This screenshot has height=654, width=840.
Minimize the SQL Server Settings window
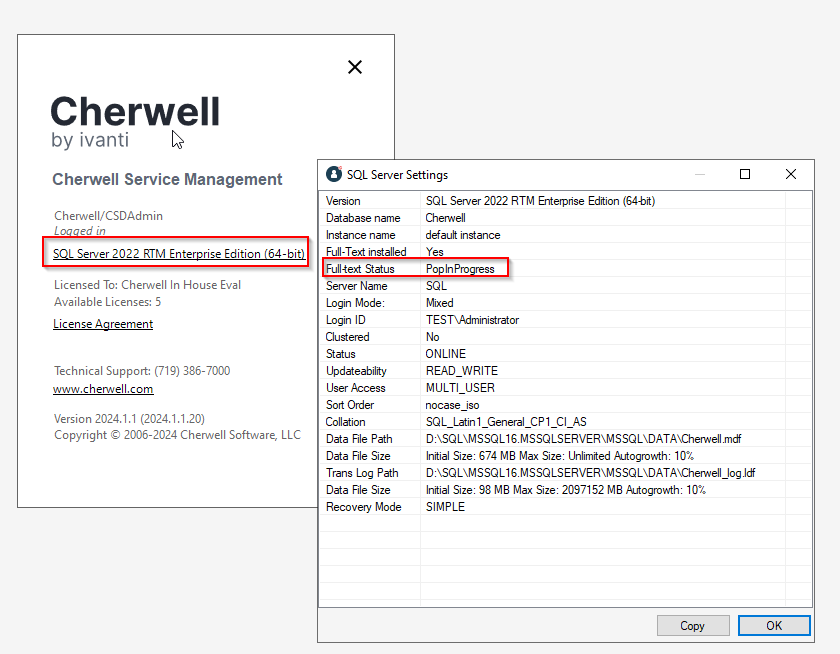pyautogui.click(x=699, y=174)
